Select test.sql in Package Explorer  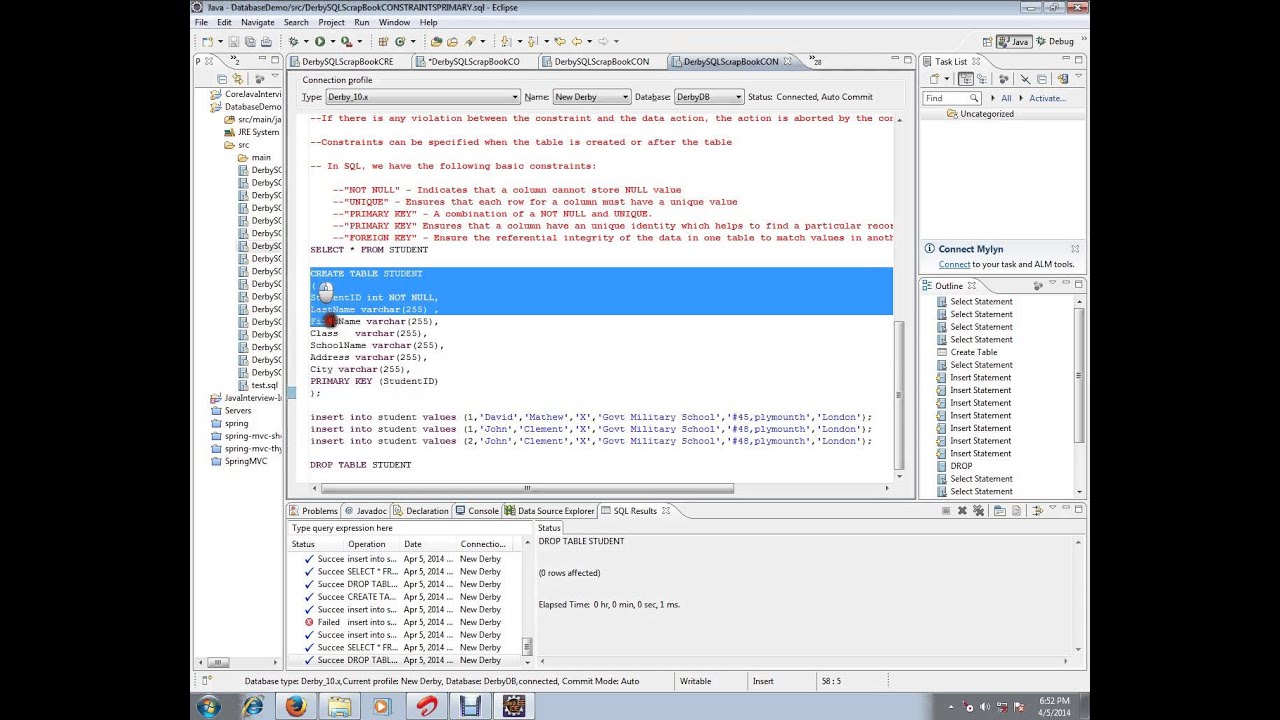tap(258, 385)
